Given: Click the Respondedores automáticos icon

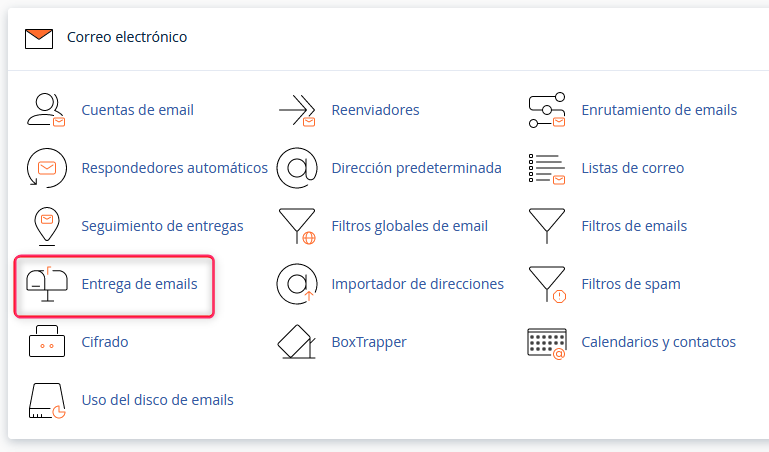Looking at the screenshot, I should click(x=47, y=168).
